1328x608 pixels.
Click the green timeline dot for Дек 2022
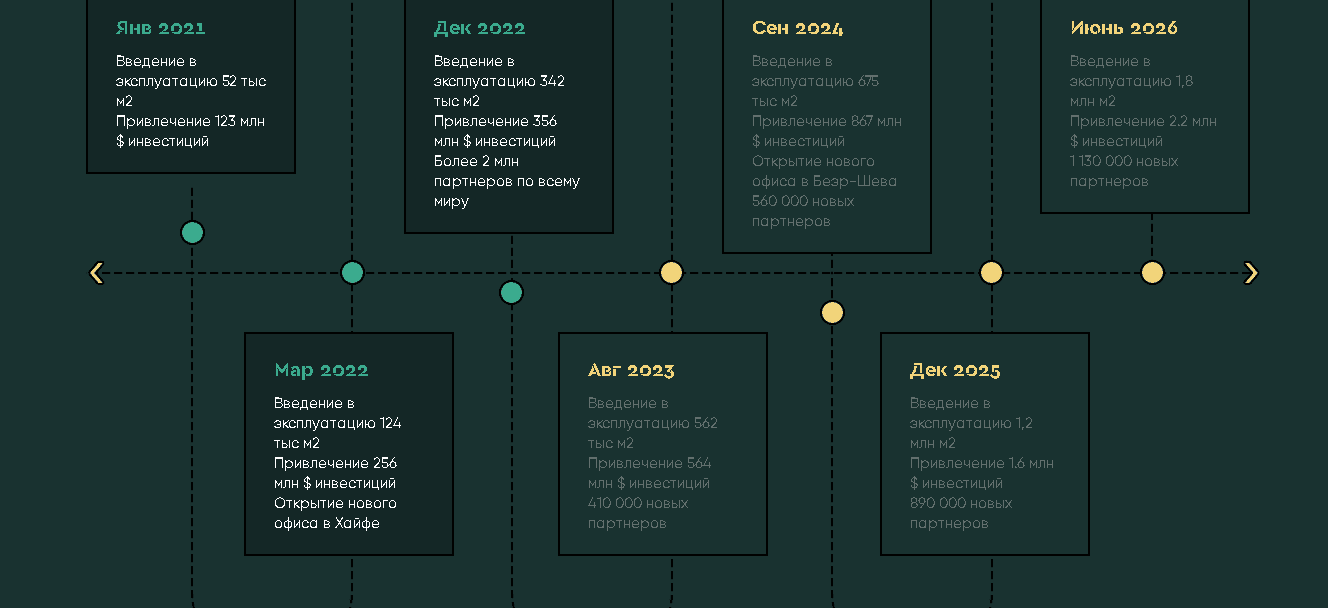coord(511,293)
